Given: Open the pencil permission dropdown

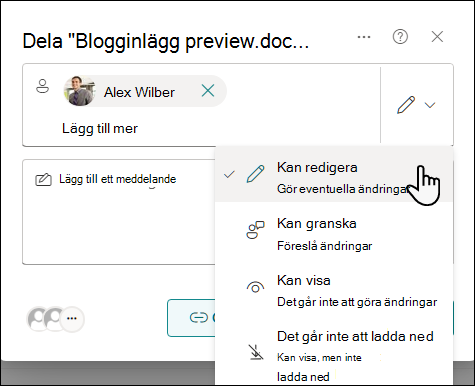Looking at the screenshot, I should tap(416, 105).
